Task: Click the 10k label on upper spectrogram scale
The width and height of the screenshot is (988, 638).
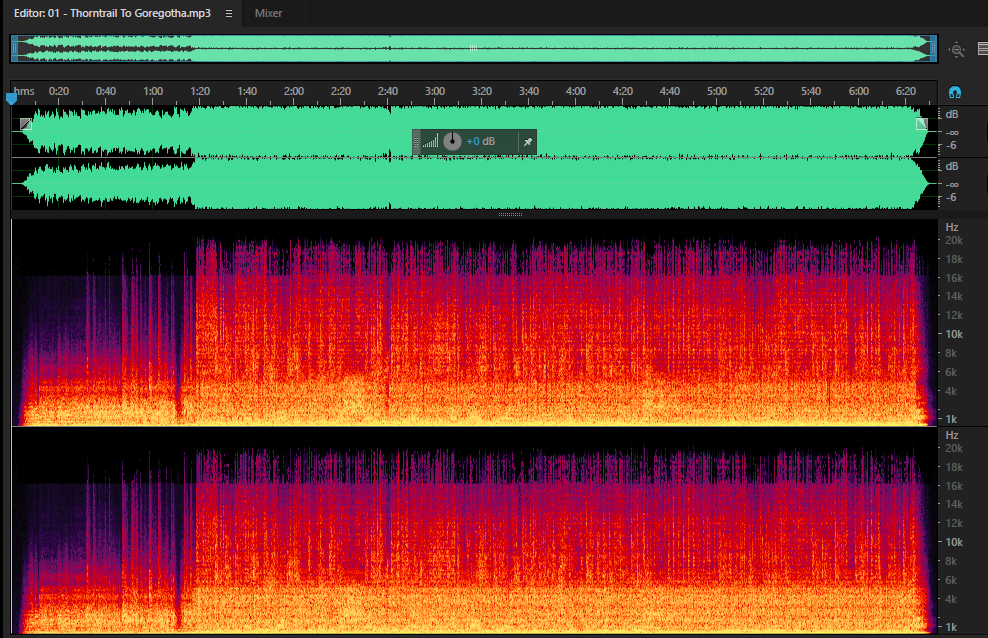Action: 953,334
